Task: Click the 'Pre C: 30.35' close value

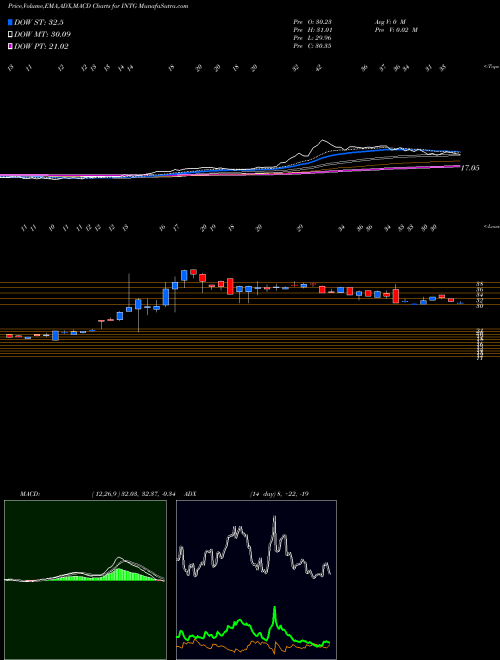Action: 312,46
